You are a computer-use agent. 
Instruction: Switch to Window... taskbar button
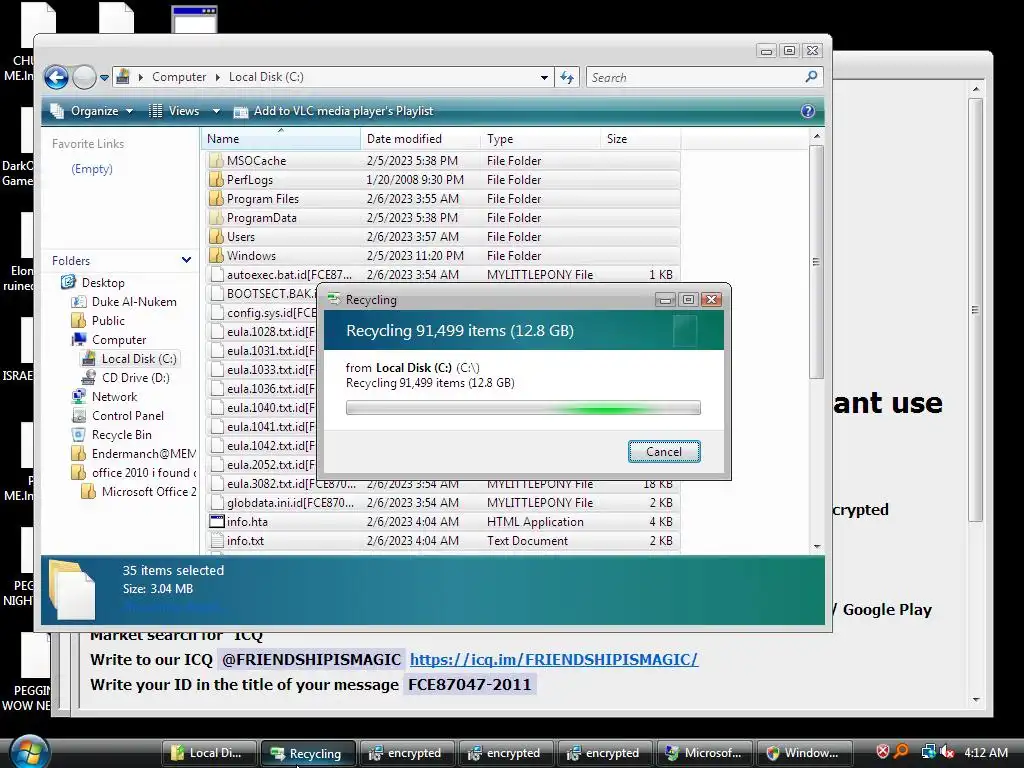point(804,752)
